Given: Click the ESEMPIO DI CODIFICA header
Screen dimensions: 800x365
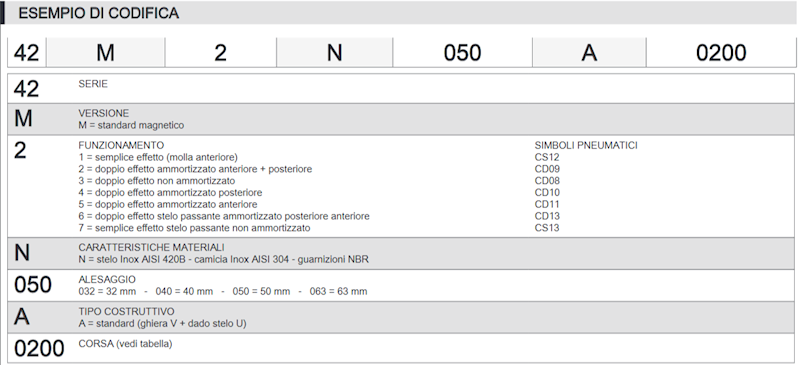Looking at the screenshot, I should coord(98,13).
